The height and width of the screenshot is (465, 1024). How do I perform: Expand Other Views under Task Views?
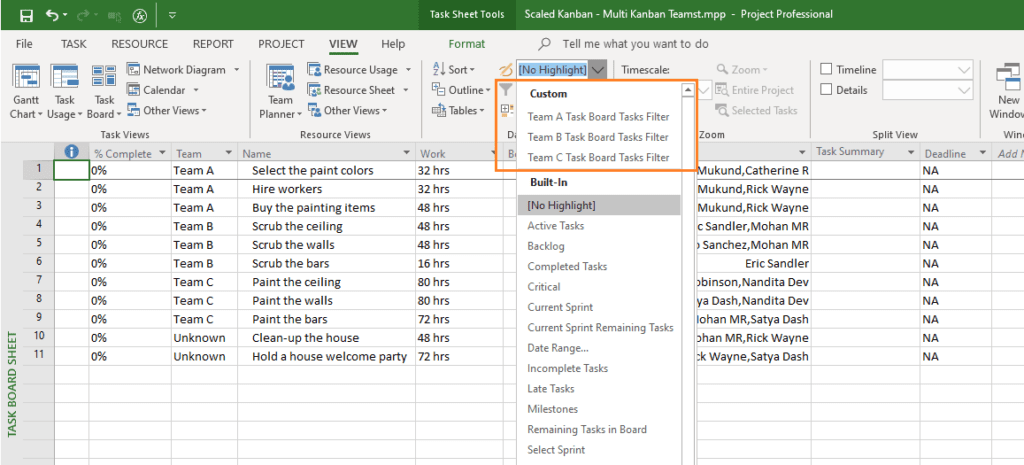coord(167,110)
